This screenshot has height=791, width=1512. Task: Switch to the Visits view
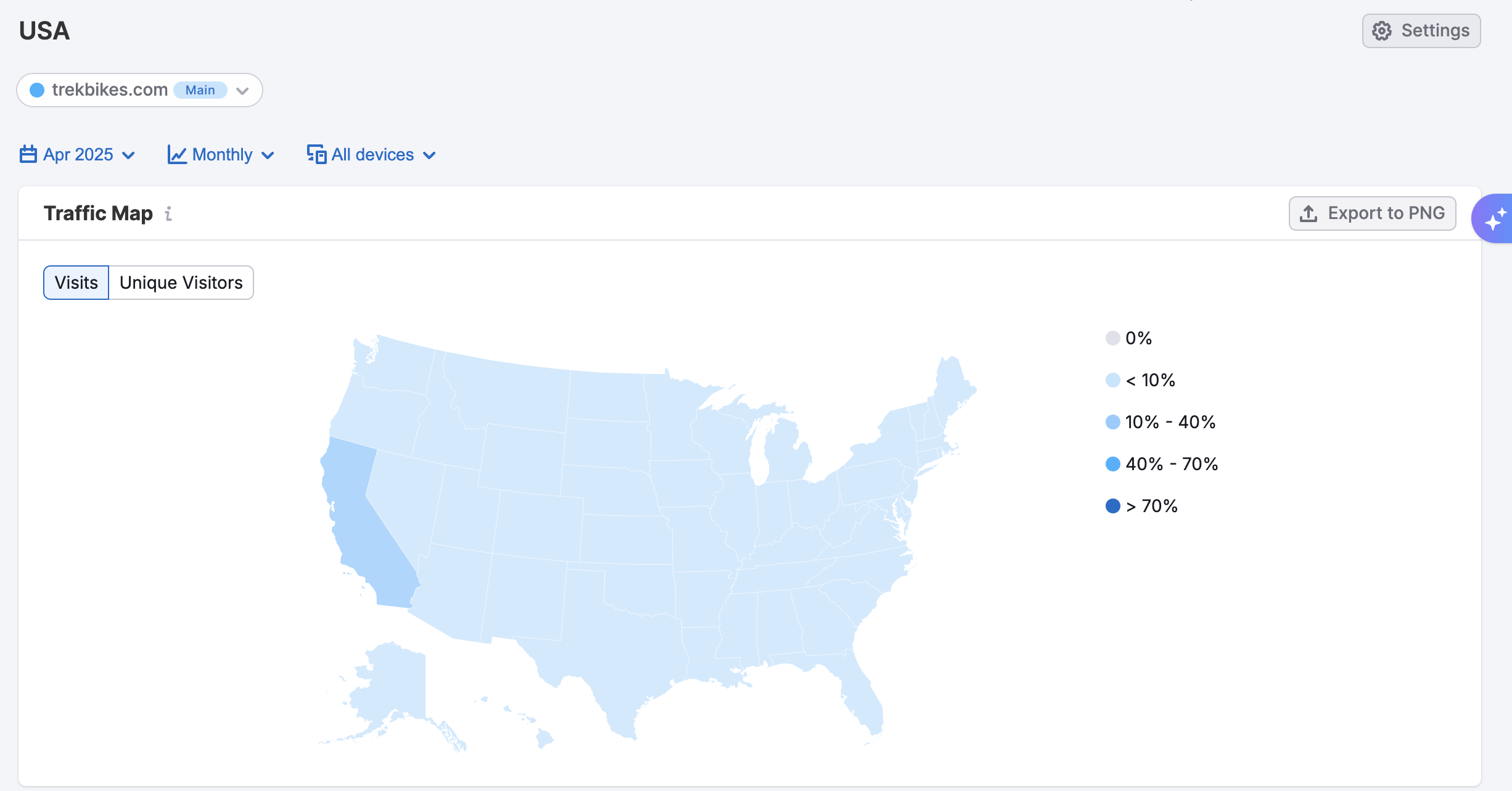point(76,283)
